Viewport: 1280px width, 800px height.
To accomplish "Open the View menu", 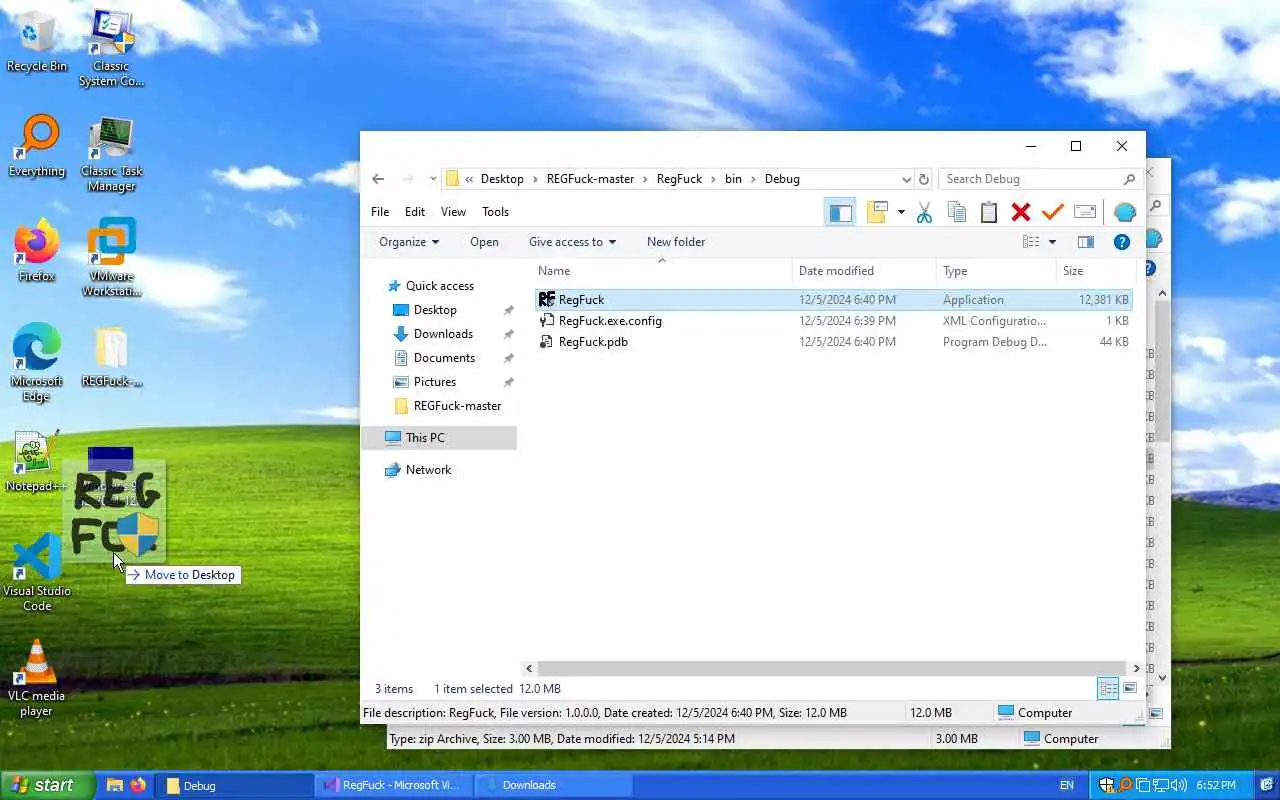I will 453,212.
